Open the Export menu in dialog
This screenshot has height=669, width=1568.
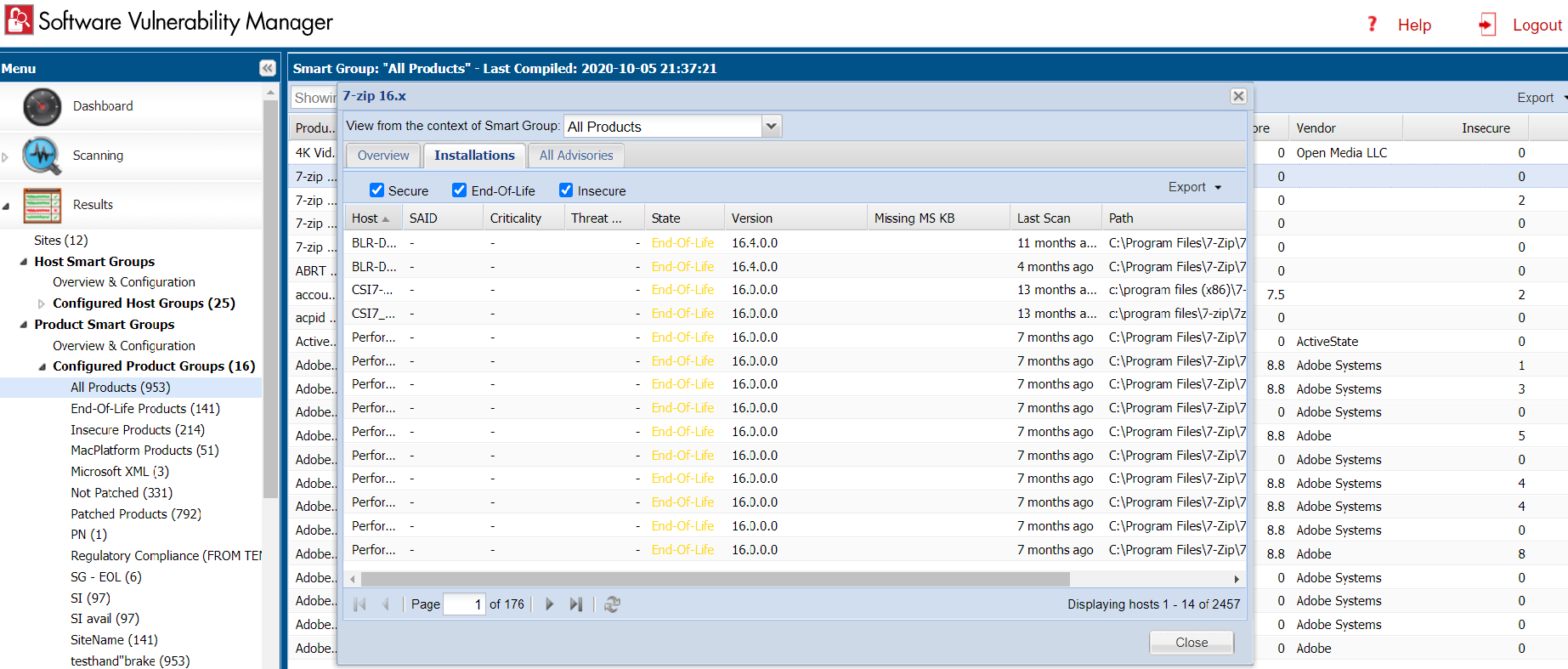point(1193,187)
